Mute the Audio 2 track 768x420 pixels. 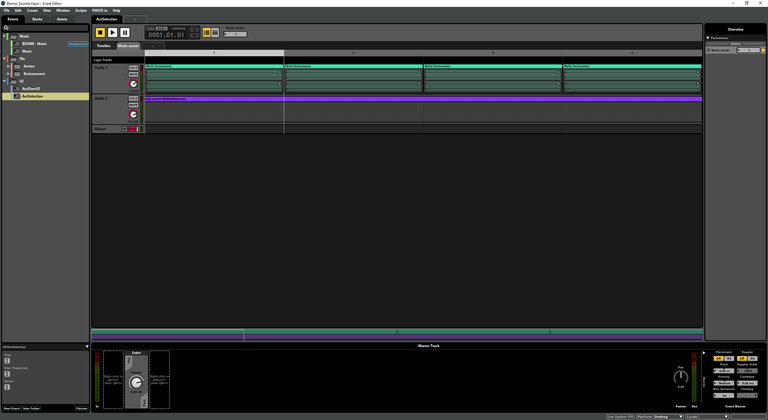click(x=133, y=104)
